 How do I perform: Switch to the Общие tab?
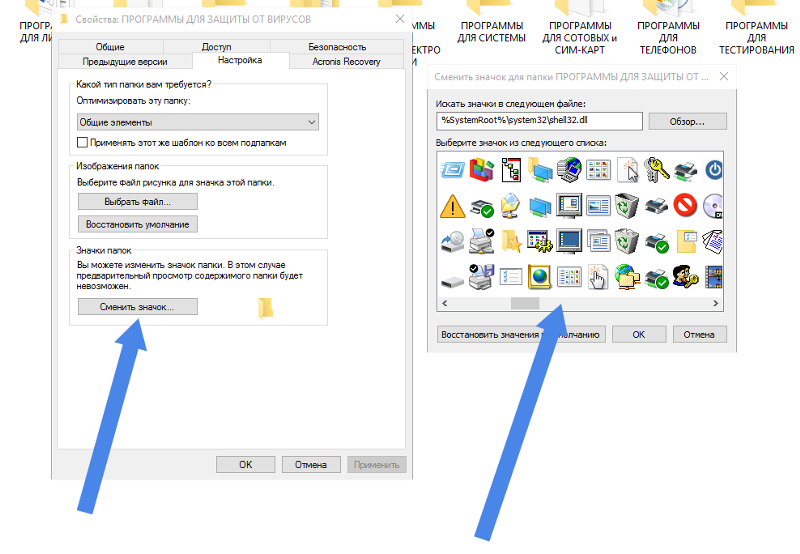(110, 47)
